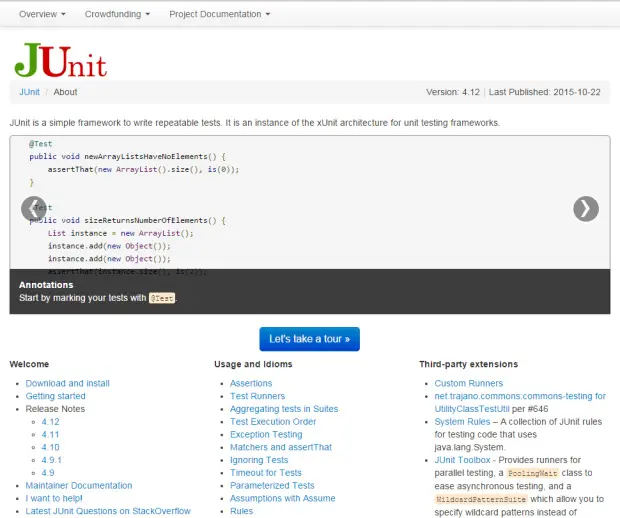
Task: Open the Overview dropdown menu
Action: pyautogui.click(x=42, y=14)
